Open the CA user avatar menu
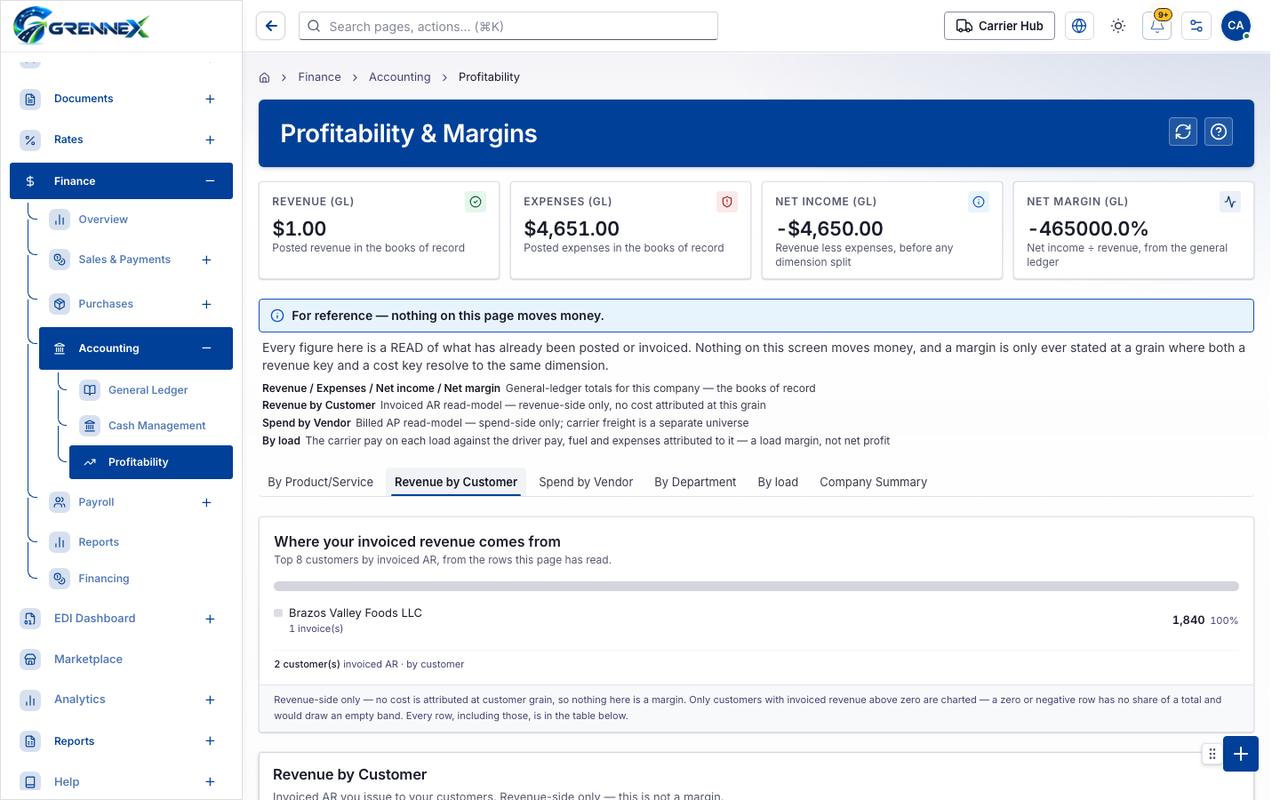Screen dimensions: 1280x800 point(1236,26)
